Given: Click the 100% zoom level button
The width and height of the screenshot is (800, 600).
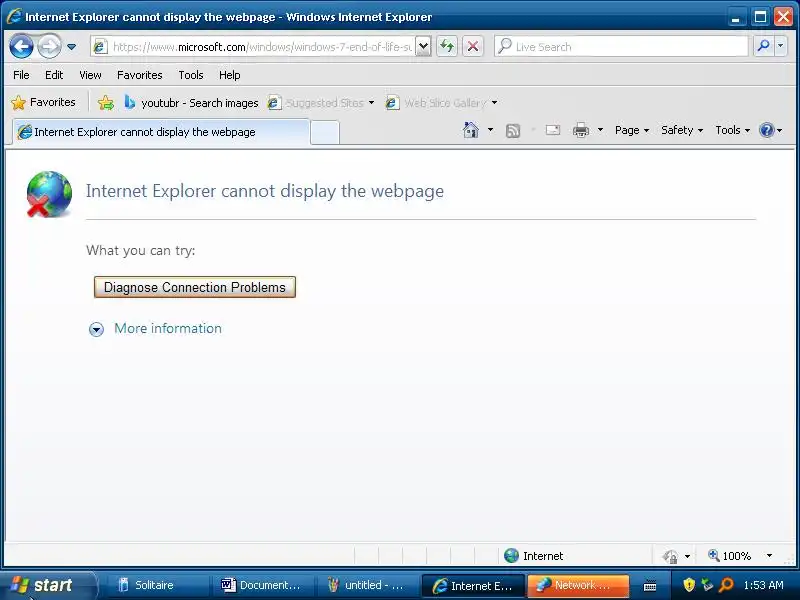Looking at the screenshot, I should point(730,556).
